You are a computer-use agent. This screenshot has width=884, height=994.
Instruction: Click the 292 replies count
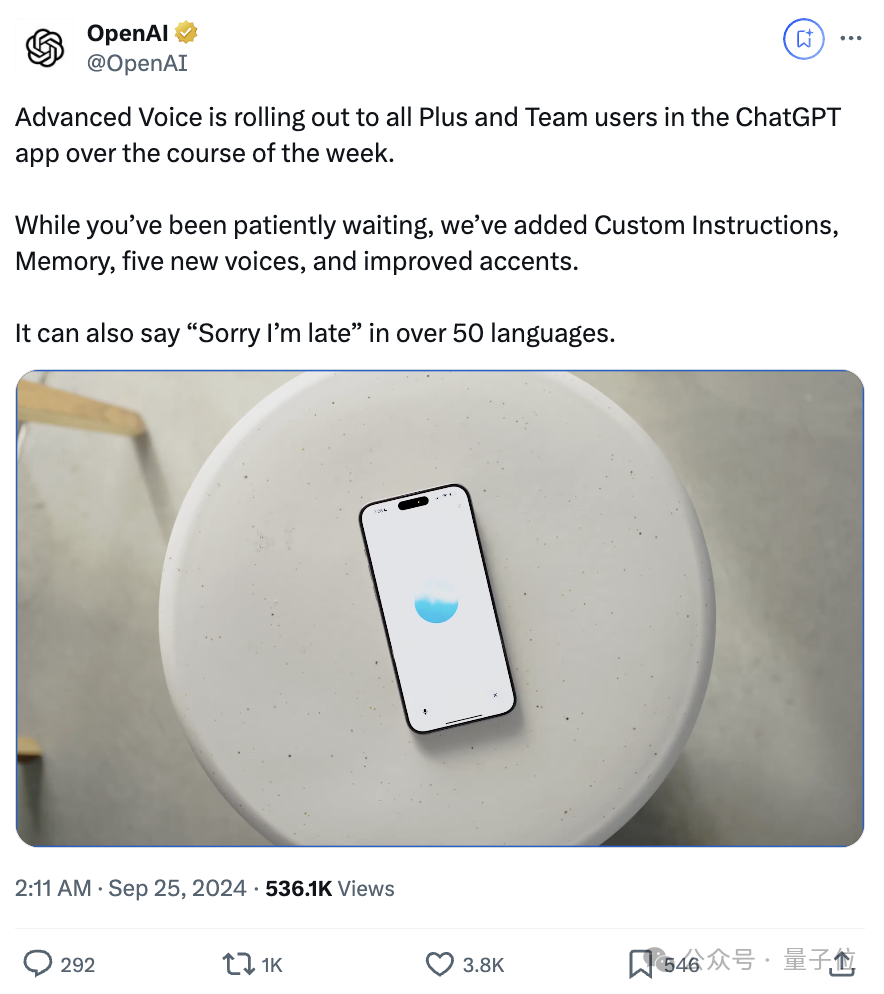pos(77,965)
